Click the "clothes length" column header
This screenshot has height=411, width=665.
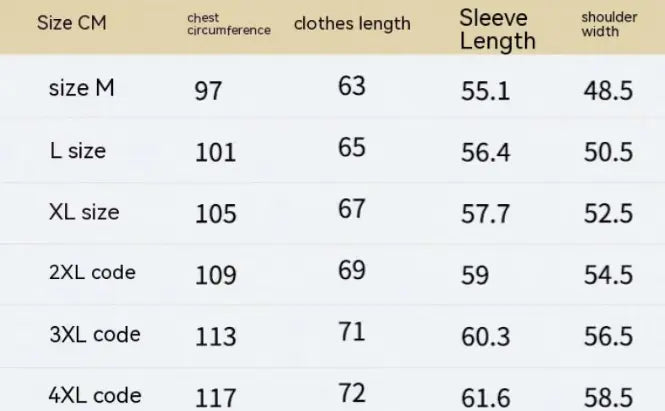pyautogui.click(x=352, y=24)
